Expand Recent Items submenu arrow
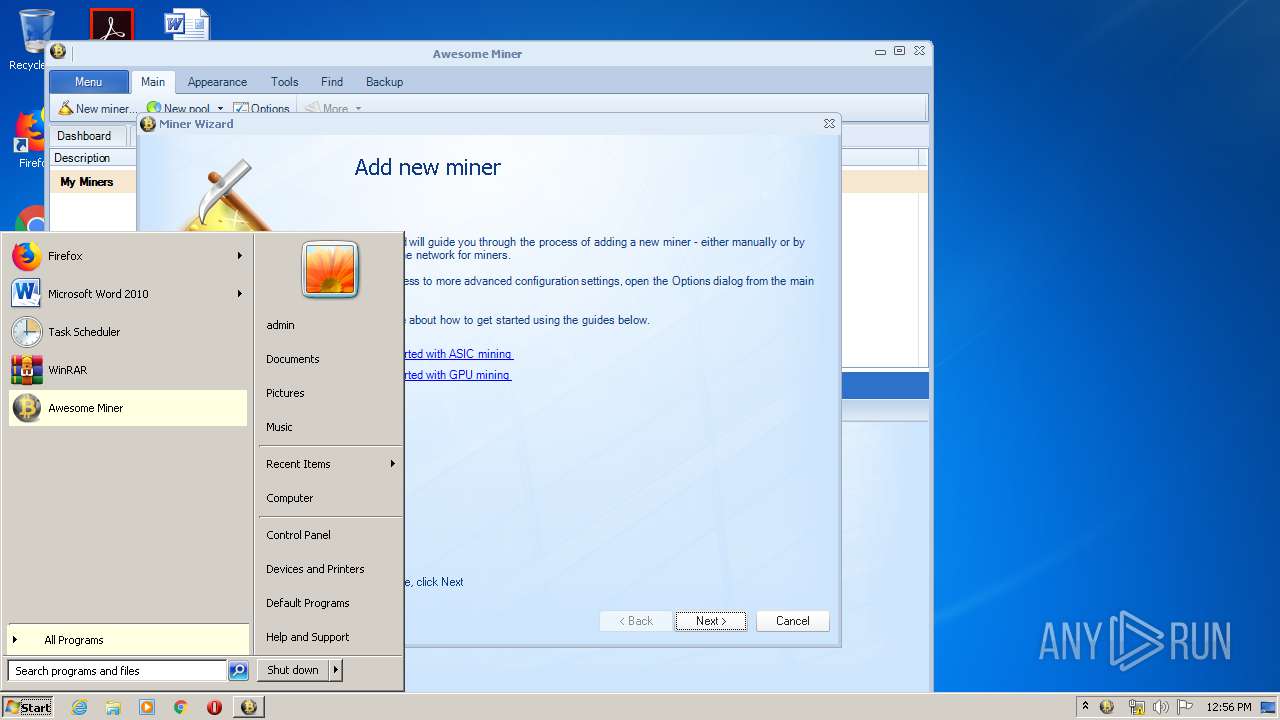Viewport: 1280px width, 720px height. [x=393, y=464]
